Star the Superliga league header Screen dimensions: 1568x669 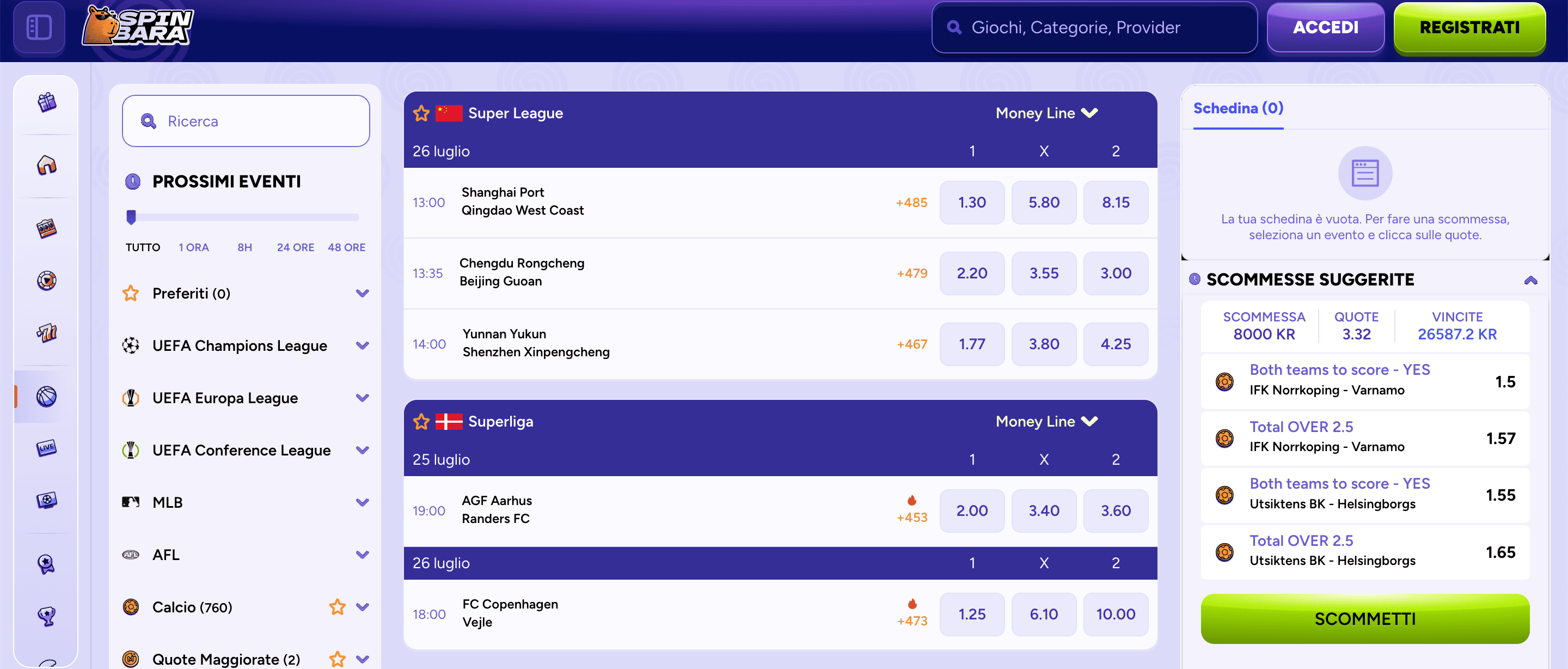(x=421, y=421)
